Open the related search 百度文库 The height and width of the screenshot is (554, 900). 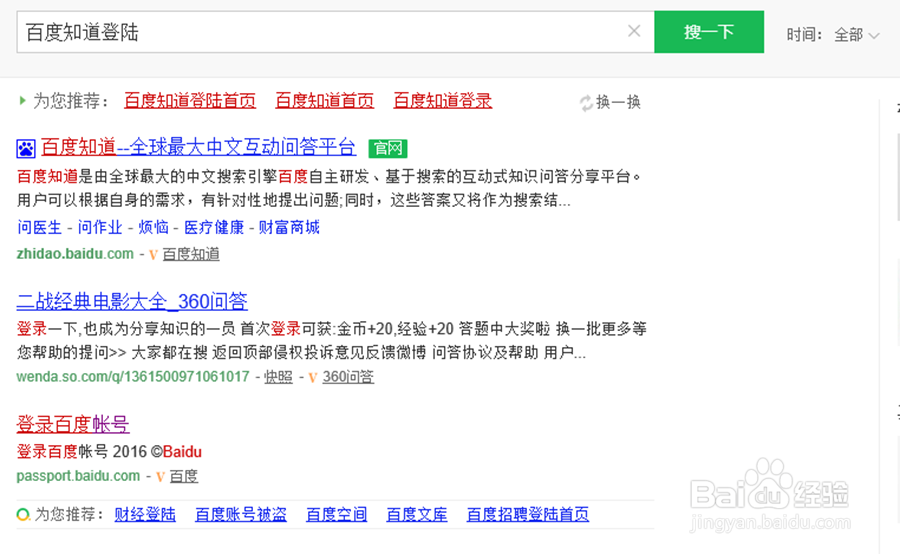(x=417, y=514)
